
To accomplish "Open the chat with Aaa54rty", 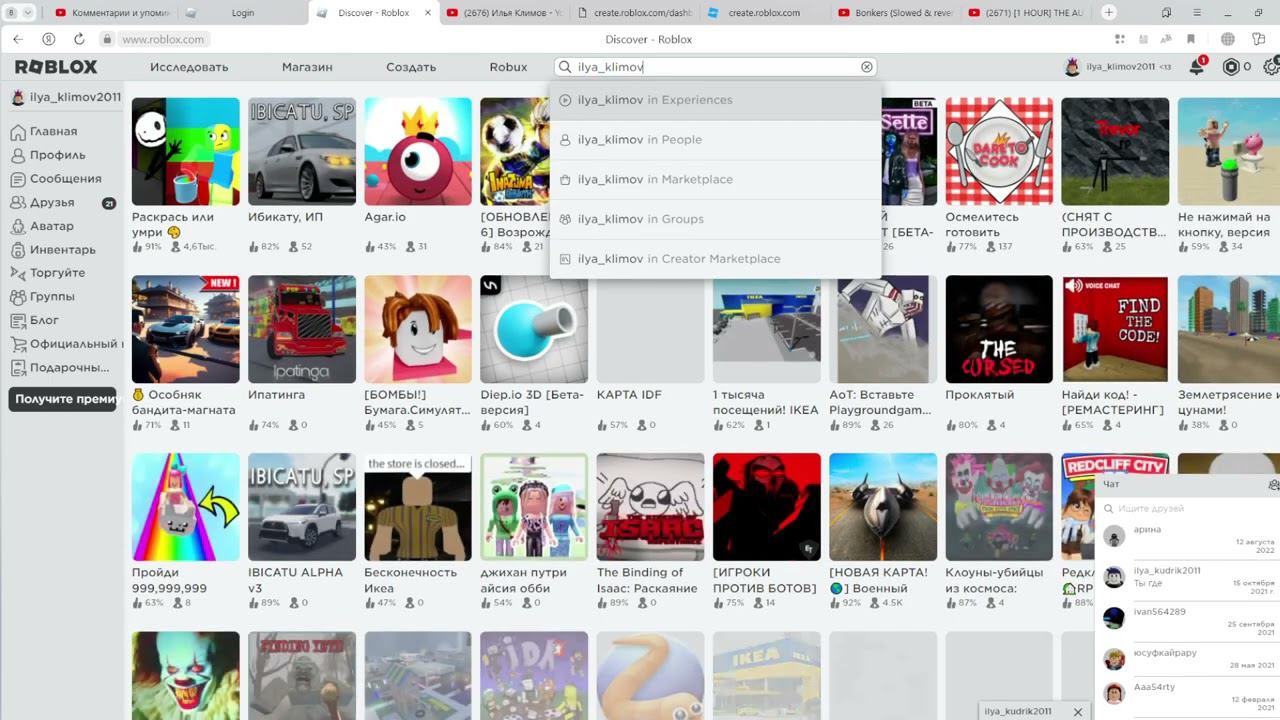I will point(1187,696).
